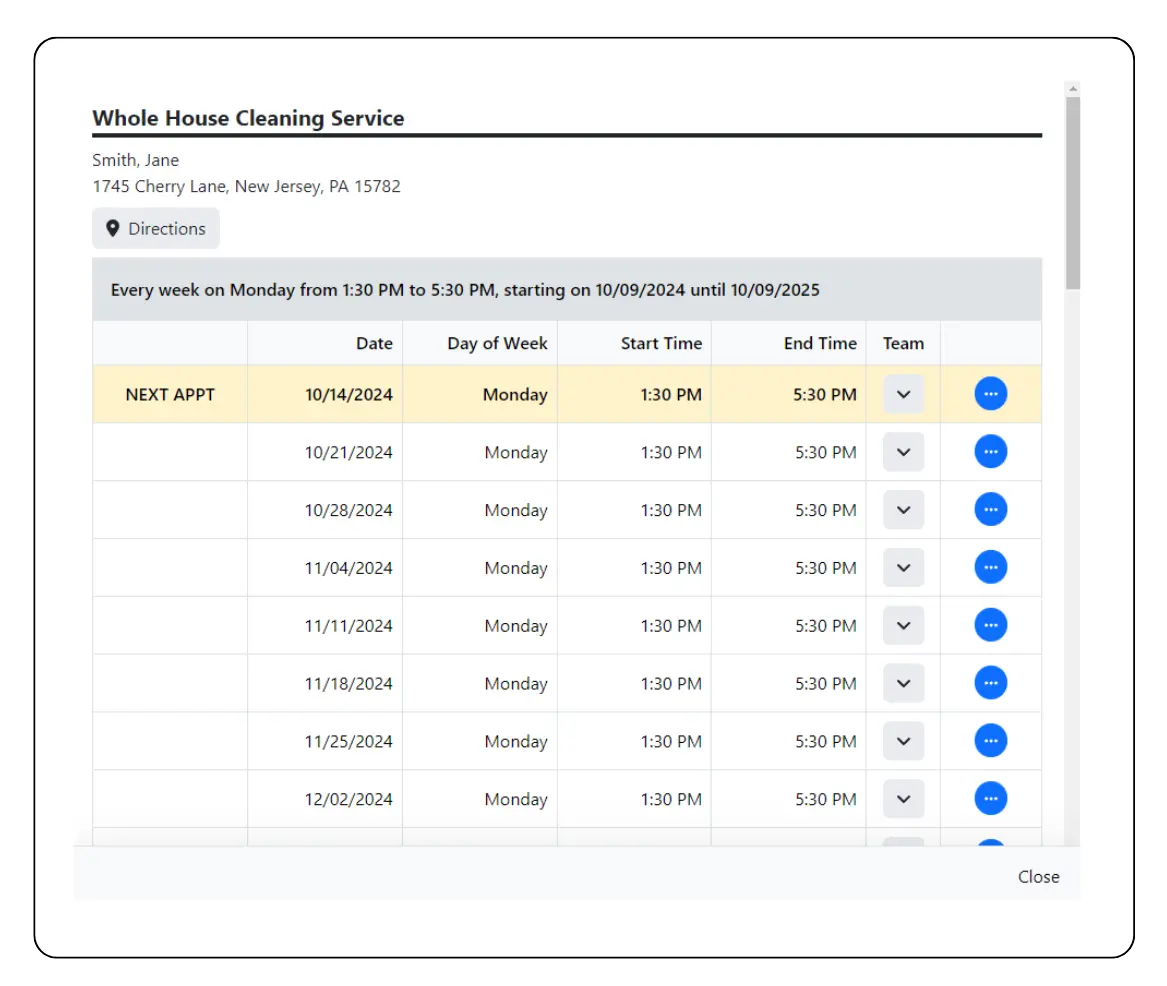Image resolution: width=1167 pixels, height=986 pixels.
Task: Open the Directions button
Action: coord(155,228)
